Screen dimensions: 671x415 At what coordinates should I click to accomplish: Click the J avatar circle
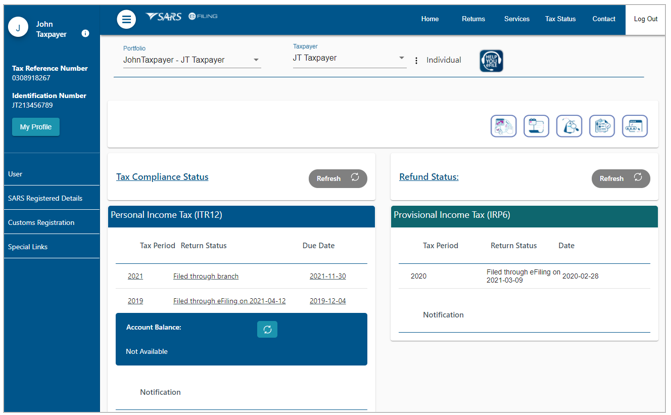[x=18, y=28]
